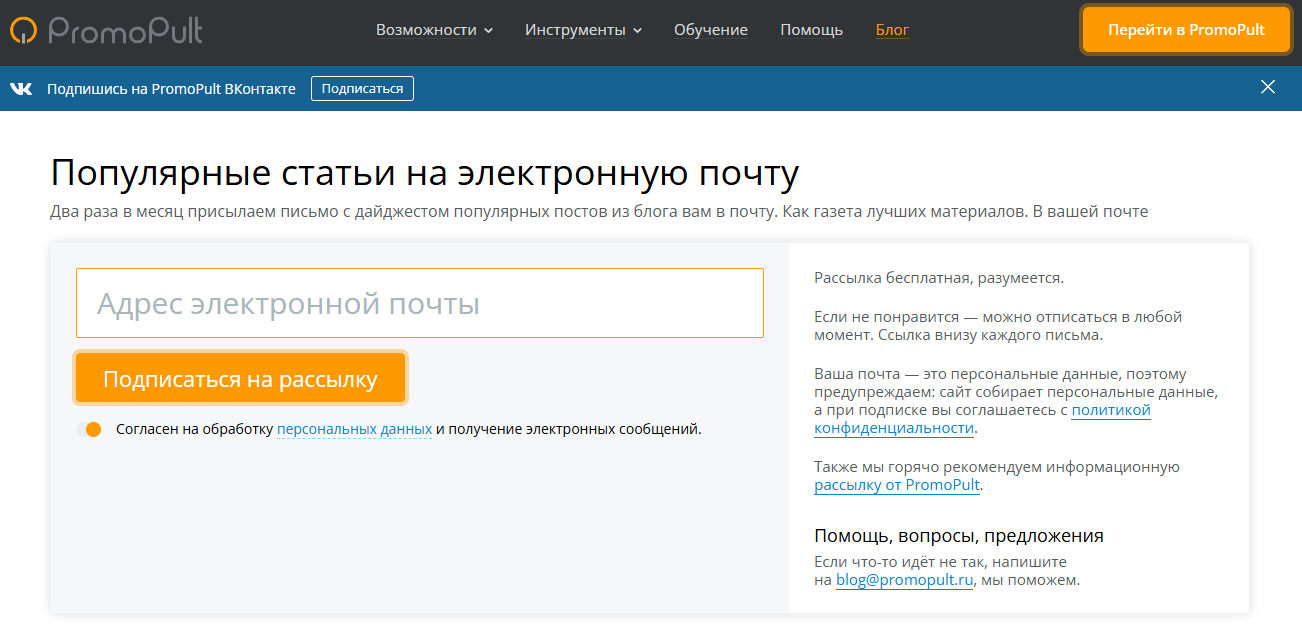
Task: Toggle the personal data consent switch
Action: (x=89, y=429)
